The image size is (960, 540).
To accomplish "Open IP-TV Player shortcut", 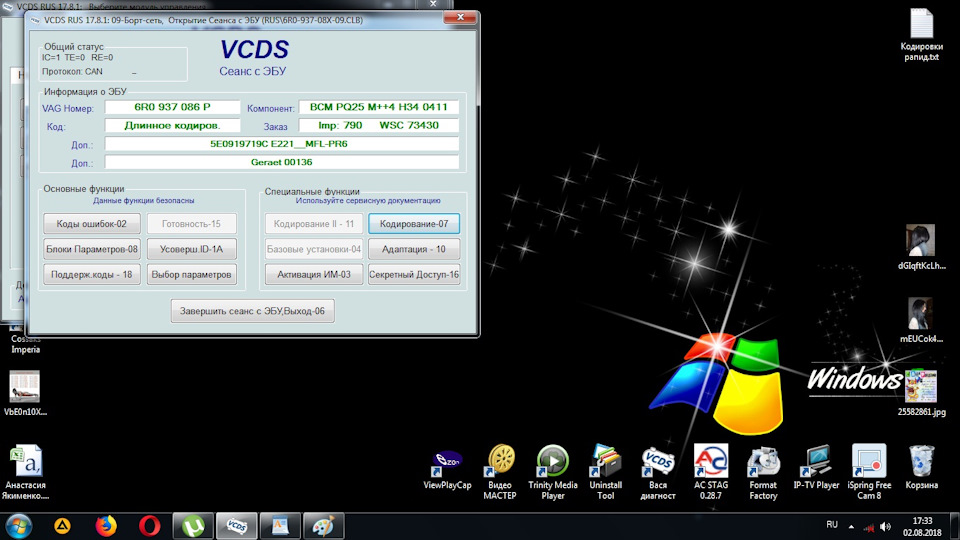I will tap(816, 467).
